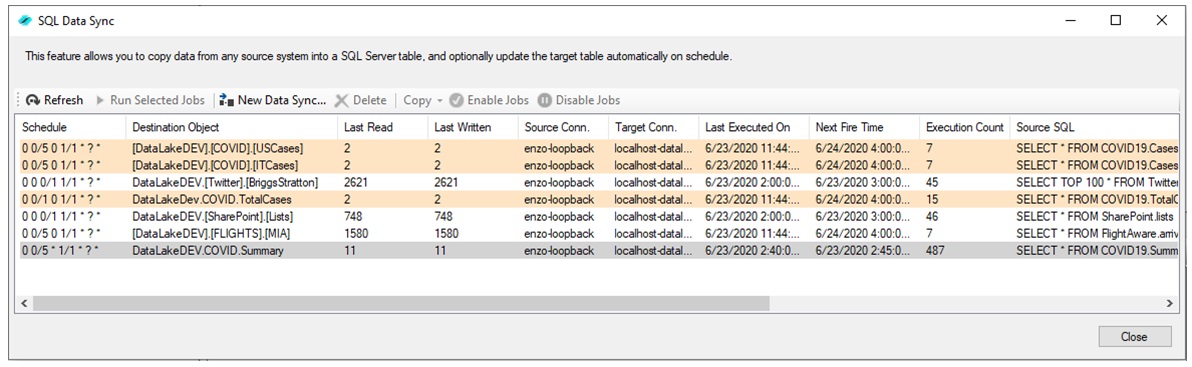The height and width of the screenshot is (367, 1192).
Task: Click the Close button
Action: (x=1134, y=337)
